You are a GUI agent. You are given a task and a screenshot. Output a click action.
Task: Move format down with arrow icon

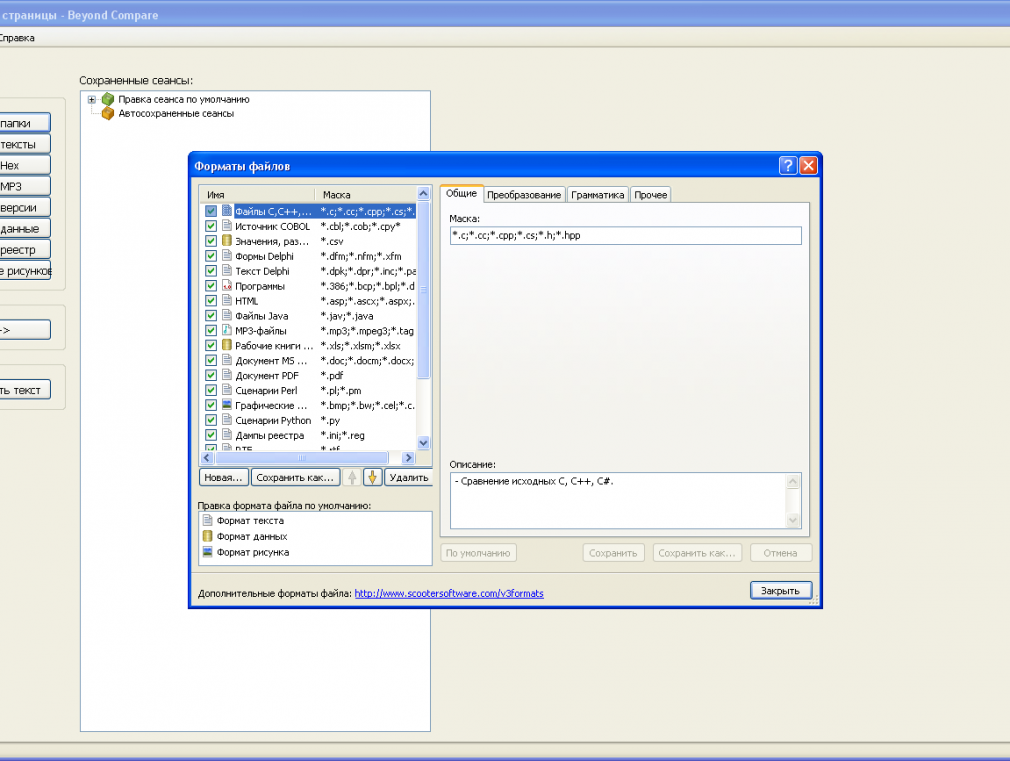coord(372,477)
